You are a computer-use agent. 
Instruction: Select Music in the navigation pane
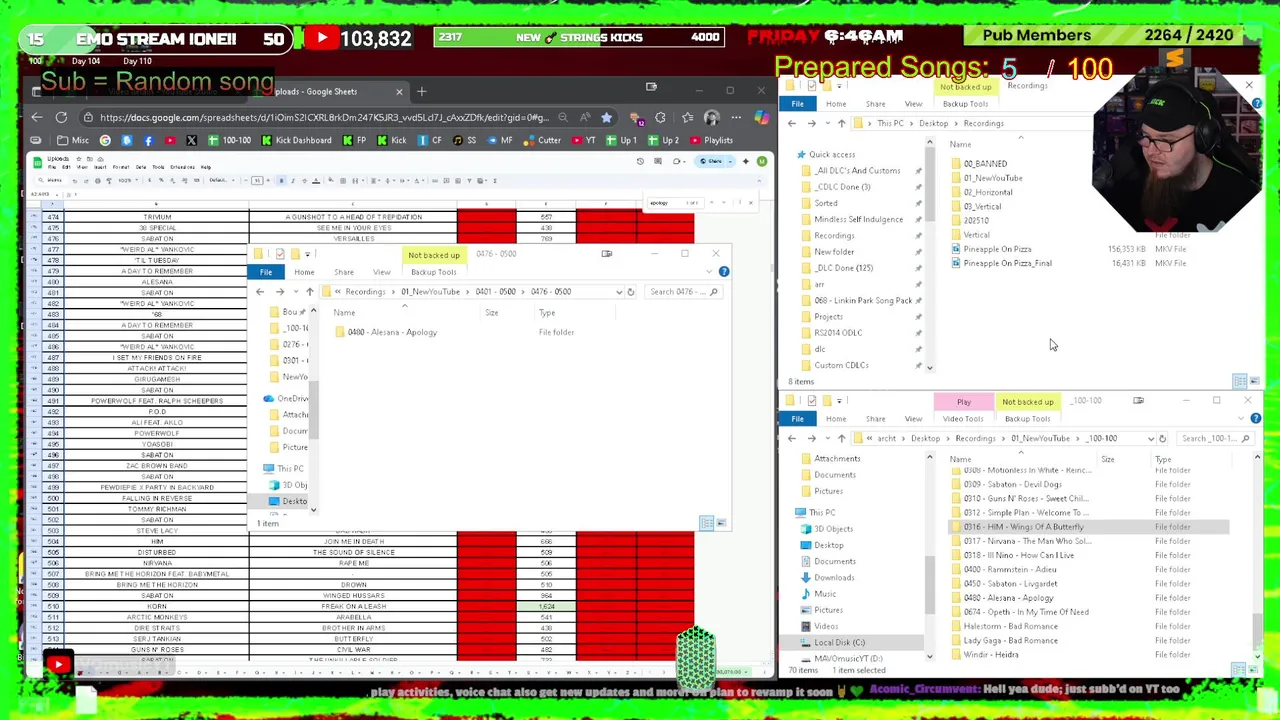825,593
